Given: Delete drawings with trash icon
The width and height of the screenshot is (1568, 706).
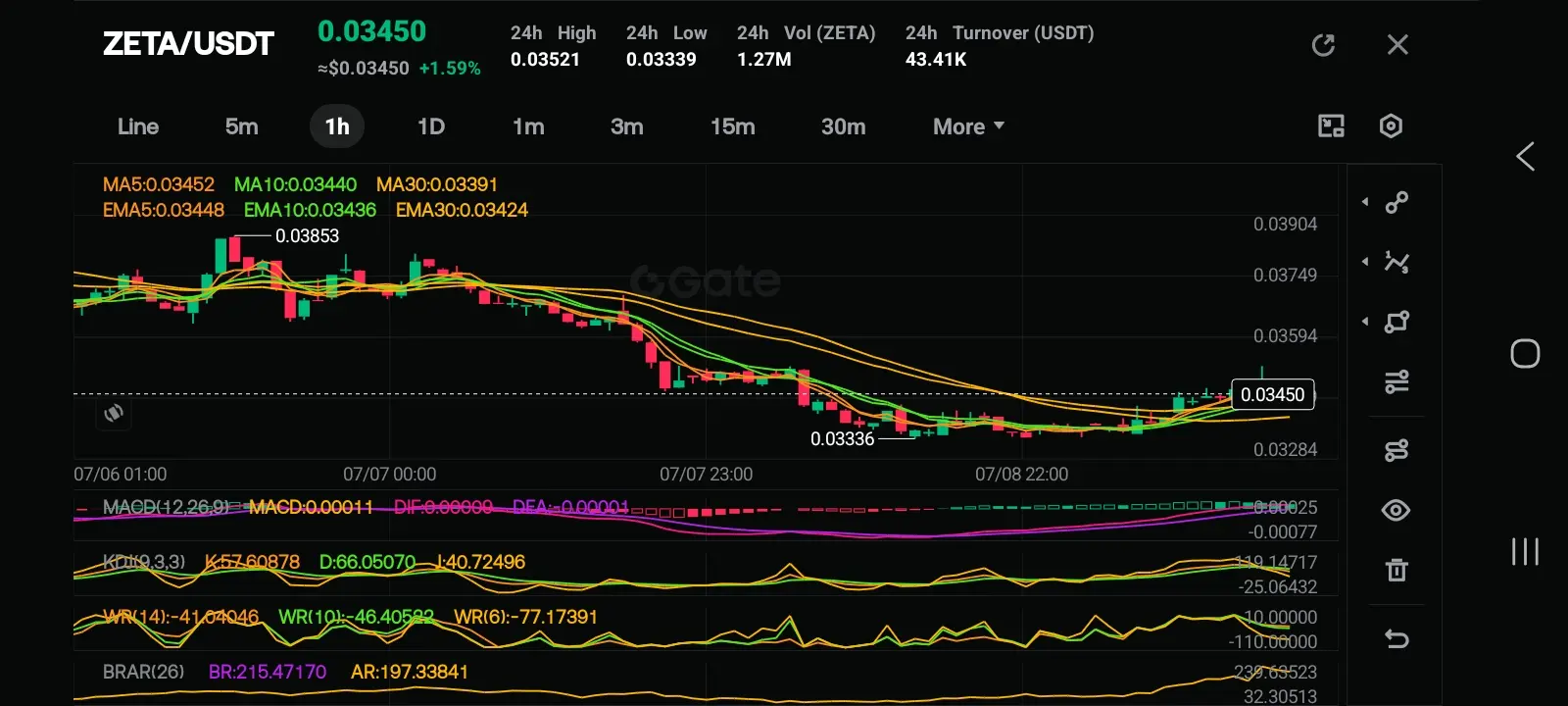Looking at the screenshot, I should click(x=1396, y=570).
